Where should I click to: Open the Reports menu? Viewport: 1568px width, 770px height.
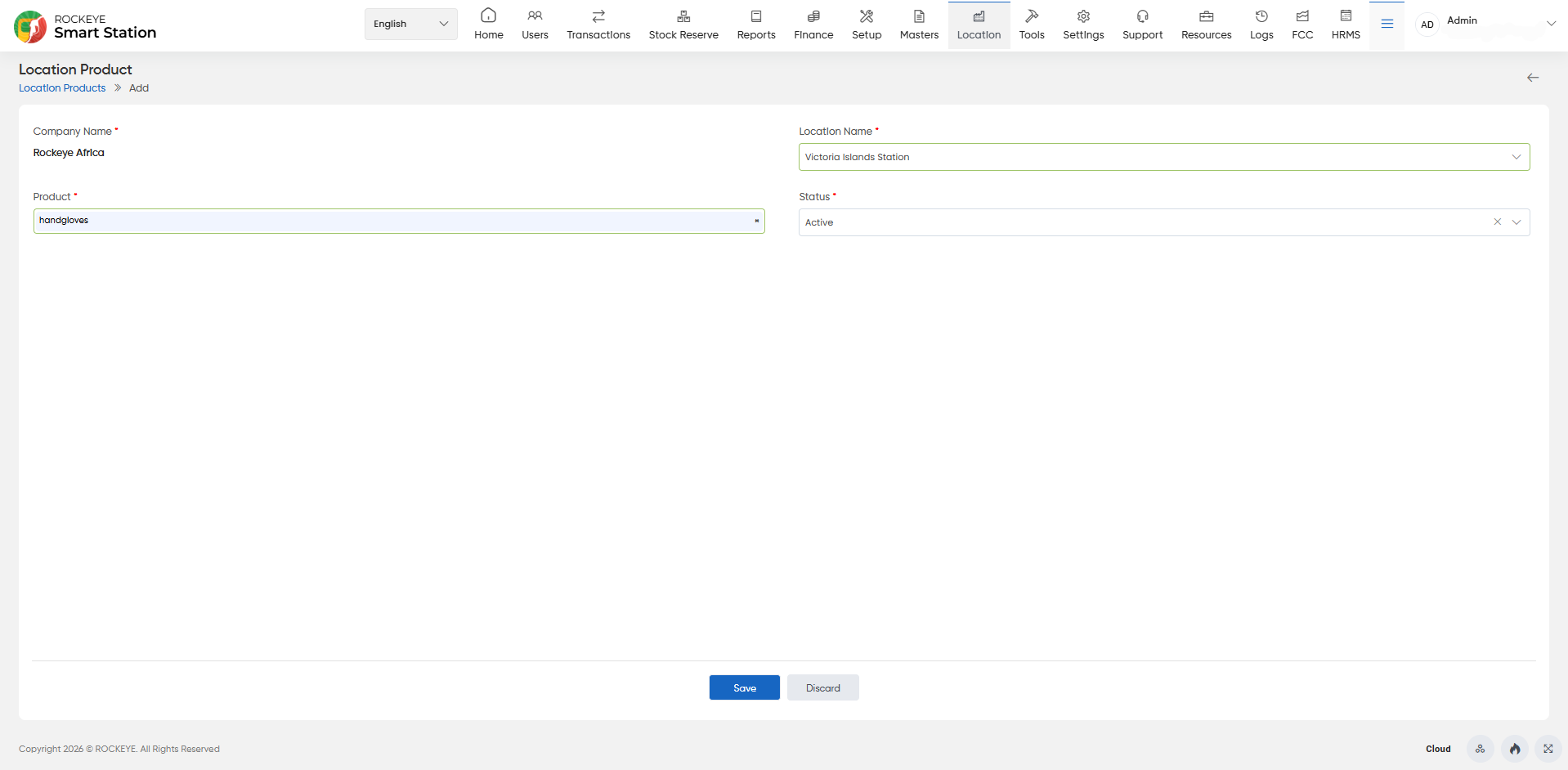click(x=755, y=25)
